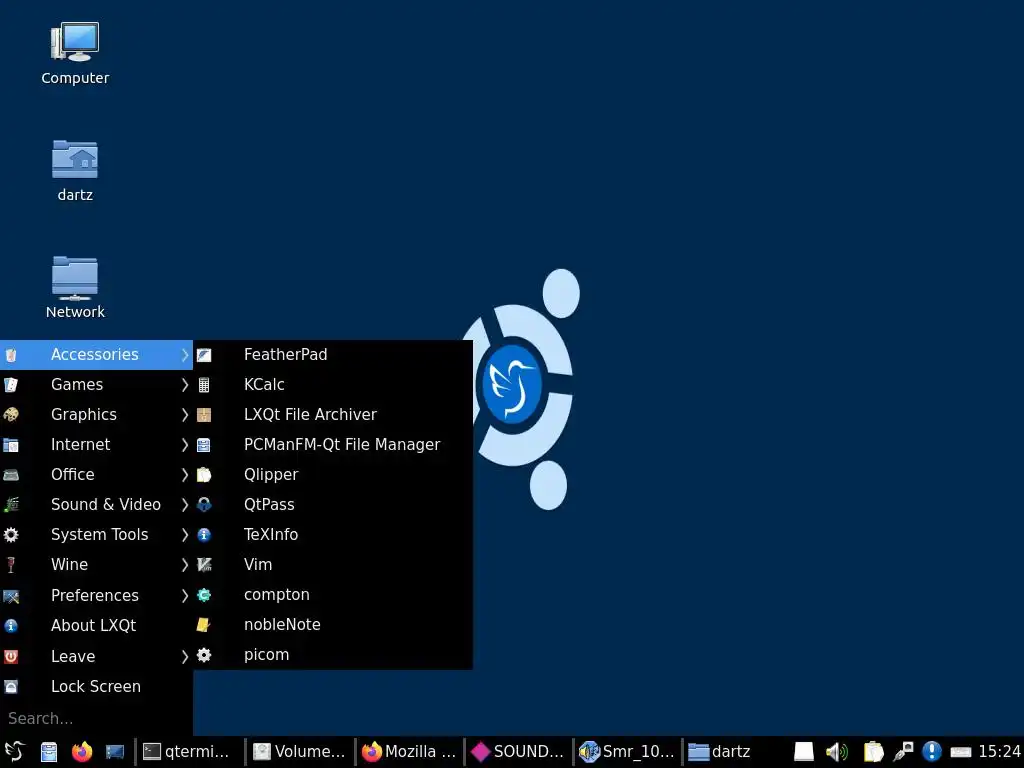Open the Internet menu category
The width and height of the screenshot is (1024, 768).
pyautogui.click(x=96, y=445)
